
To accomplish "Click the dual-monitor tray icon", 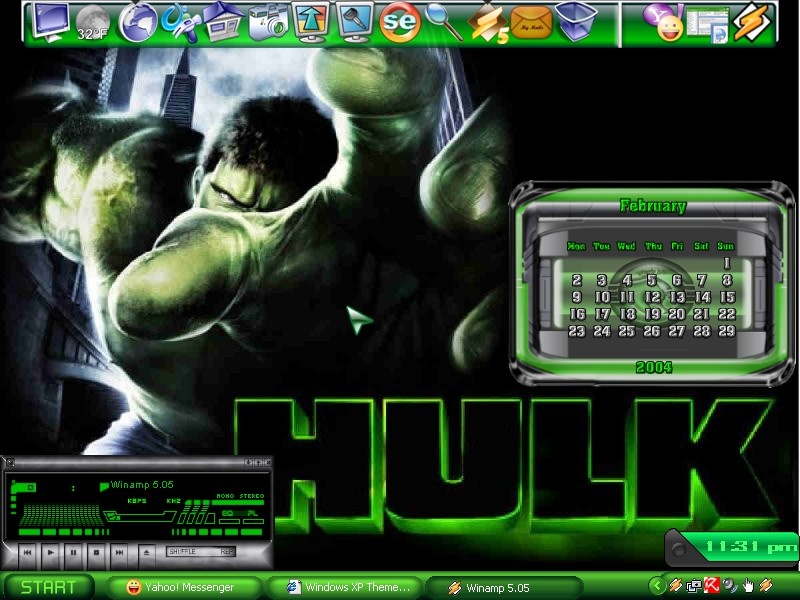I will point(693,586).
